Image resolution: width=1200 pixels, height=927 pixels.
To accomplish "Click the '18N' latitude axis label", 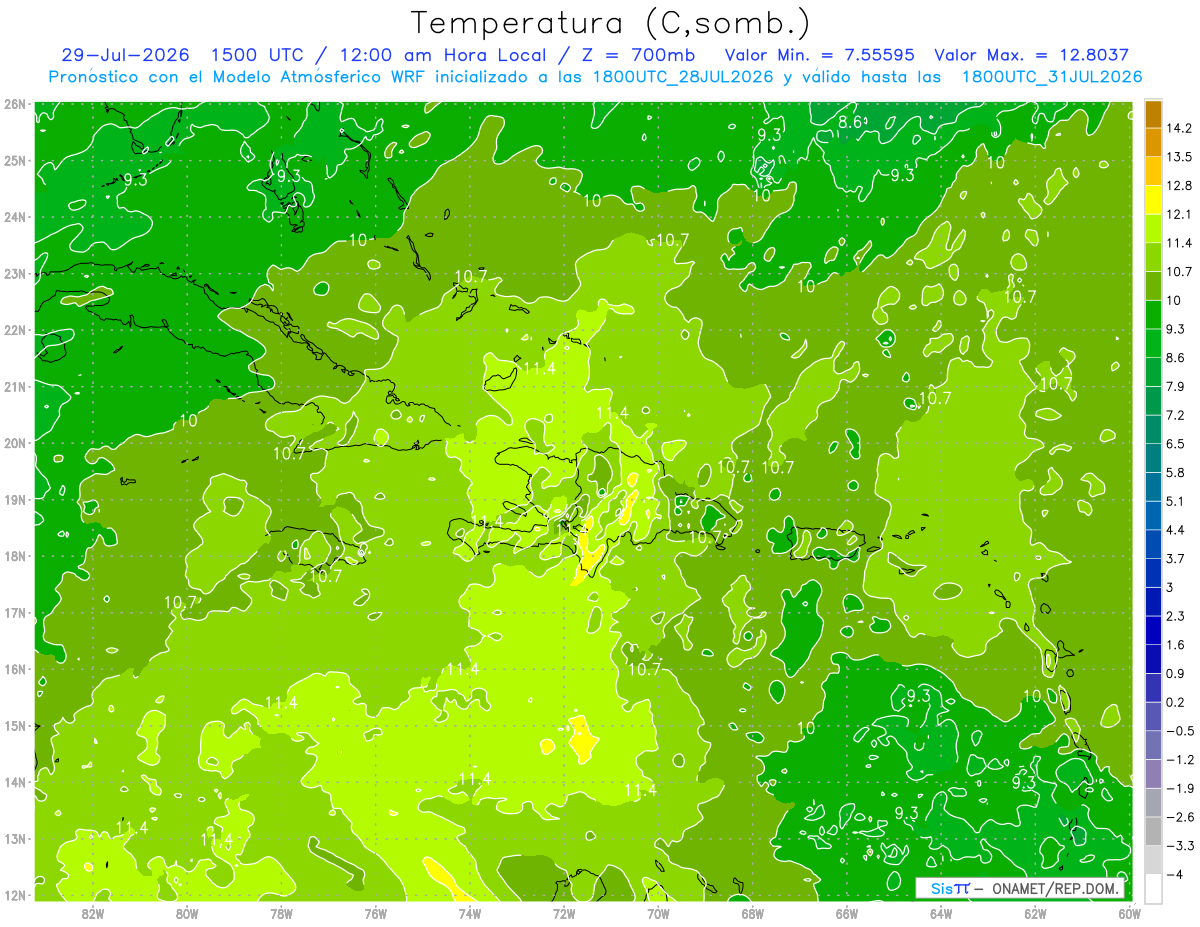I will [14, 556].
